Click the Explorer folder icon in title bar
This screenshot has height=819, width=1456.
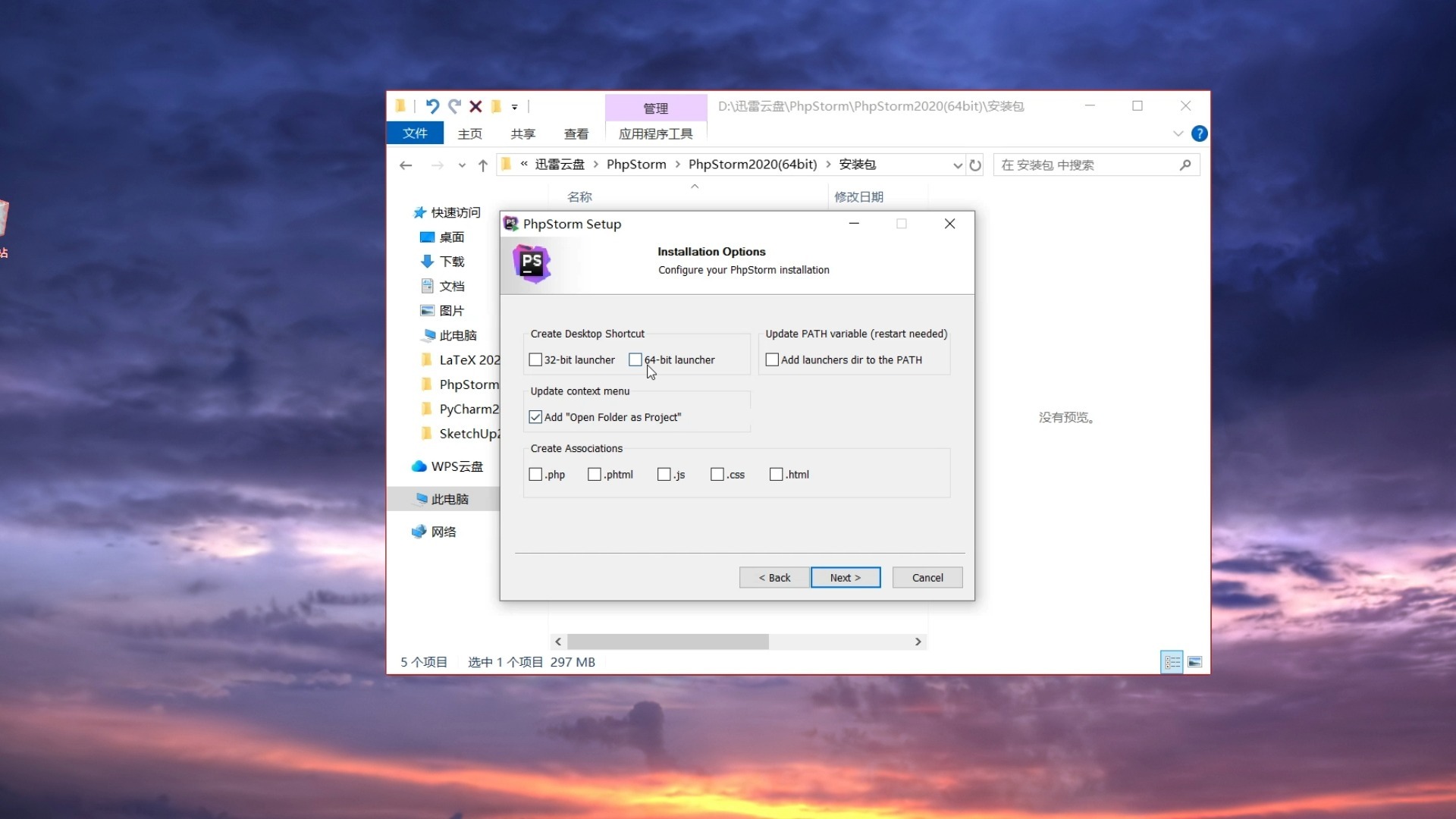[x=400, y=106]
